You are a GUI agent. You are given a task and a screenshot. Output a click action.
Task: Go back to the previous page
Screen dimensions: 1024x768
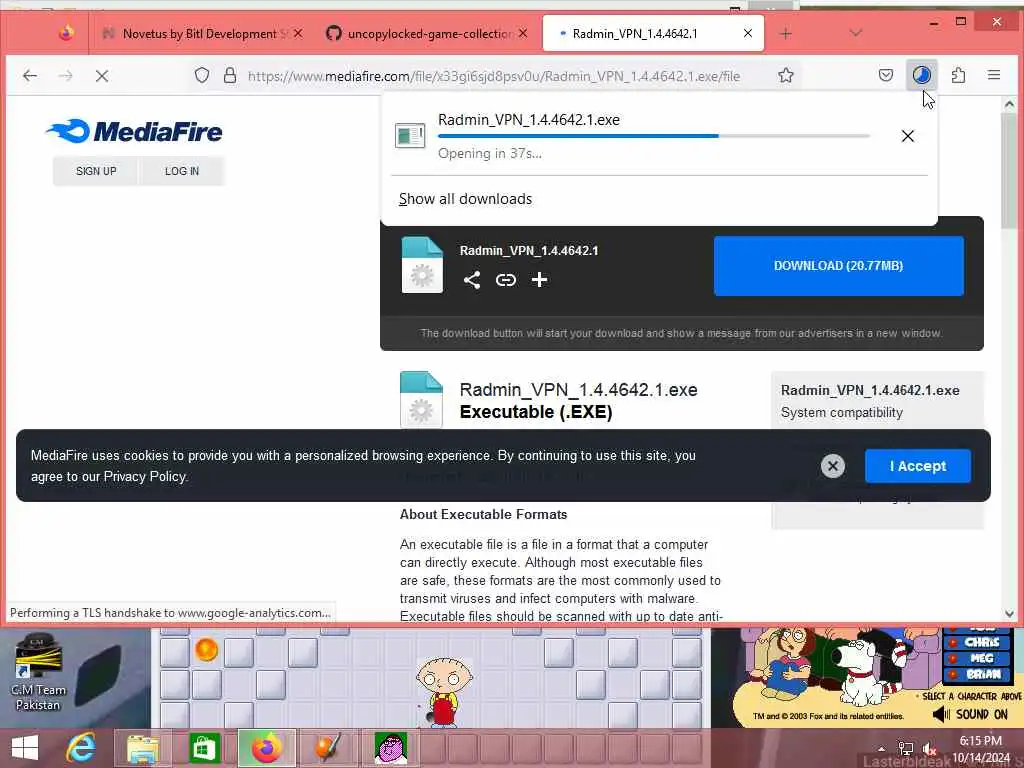coord(30,76)
